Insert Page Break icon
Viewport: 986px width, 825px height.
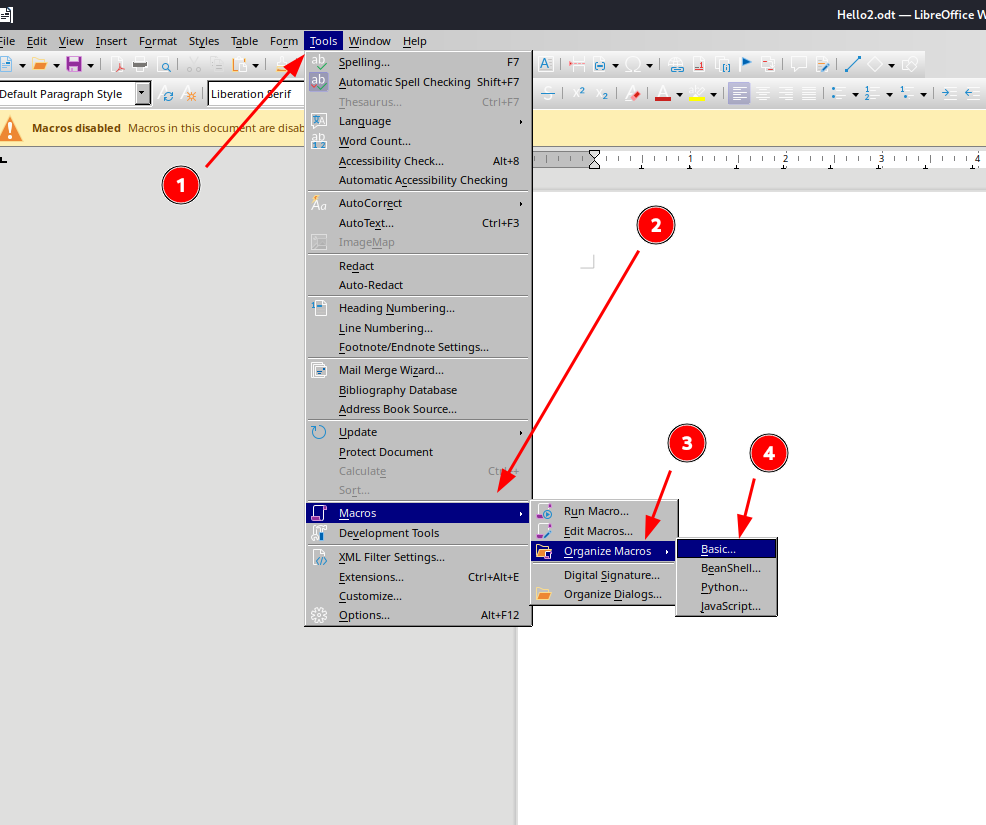pos(577,64)
